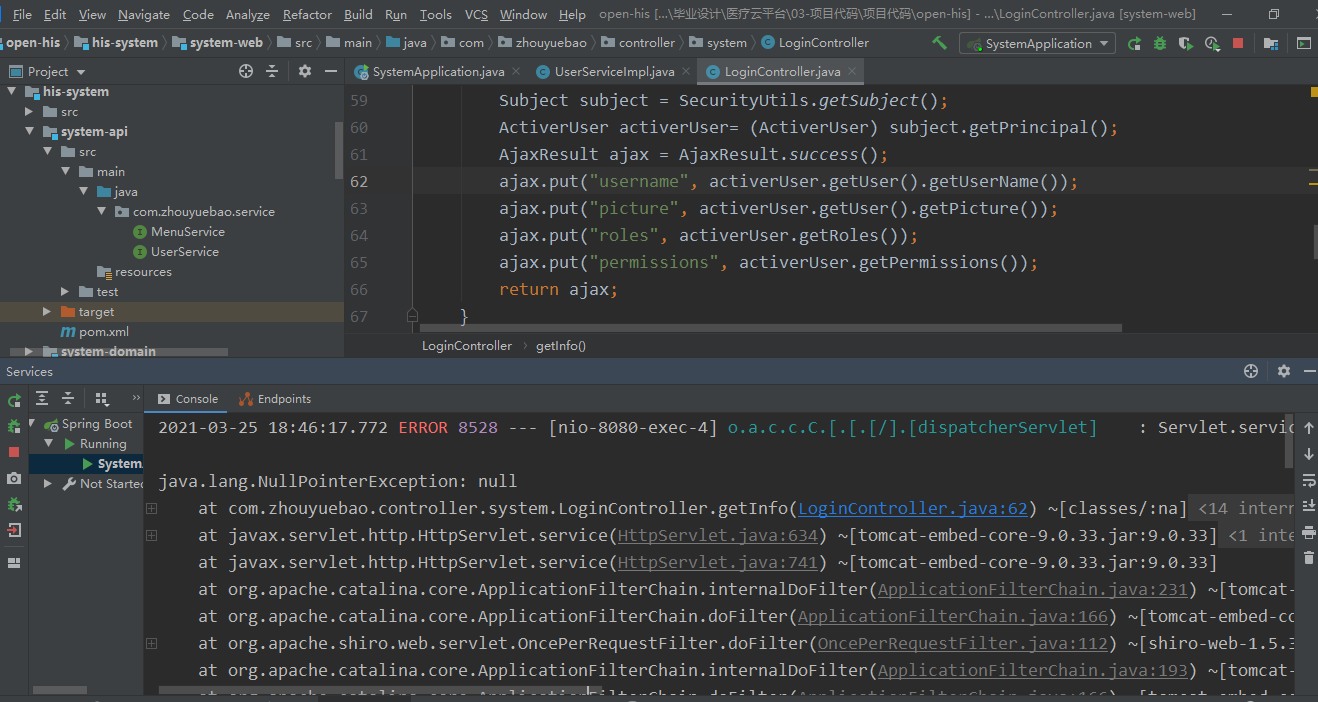Open the VCS menu

(476, 15)
